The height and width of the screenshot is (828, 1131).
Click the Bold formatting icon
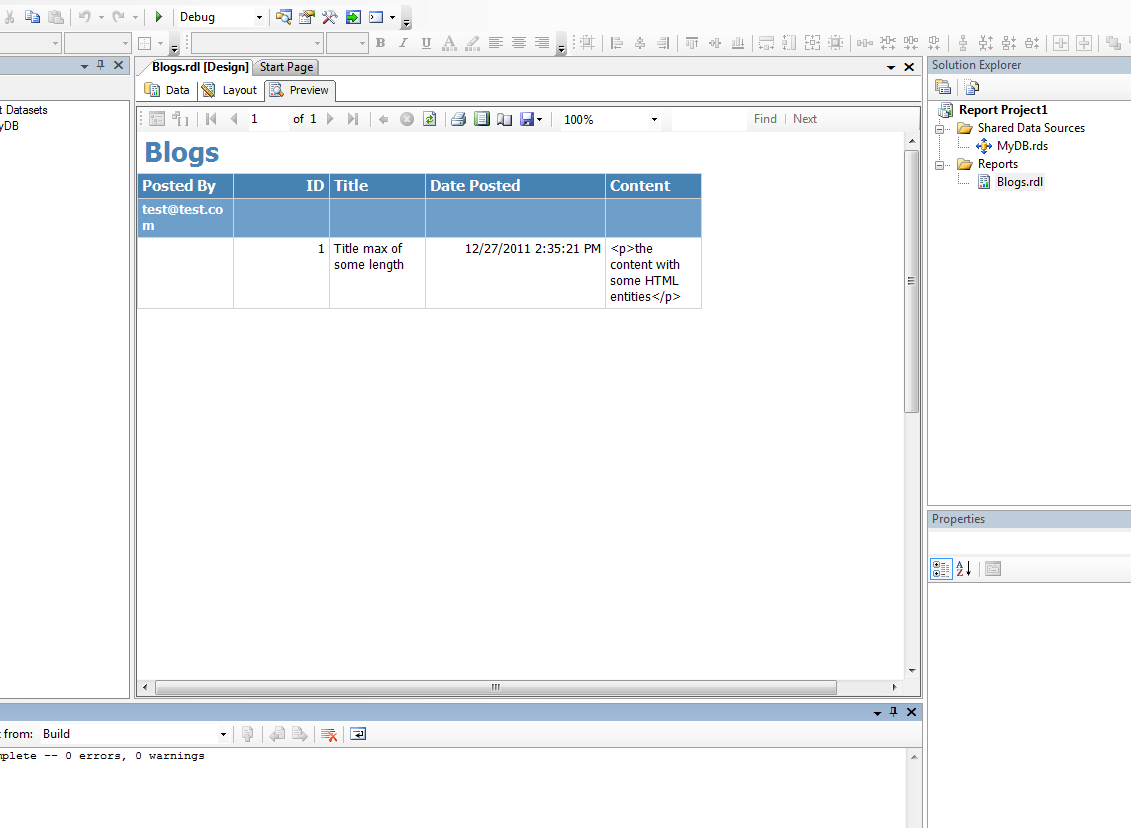[x=380, y=43]
